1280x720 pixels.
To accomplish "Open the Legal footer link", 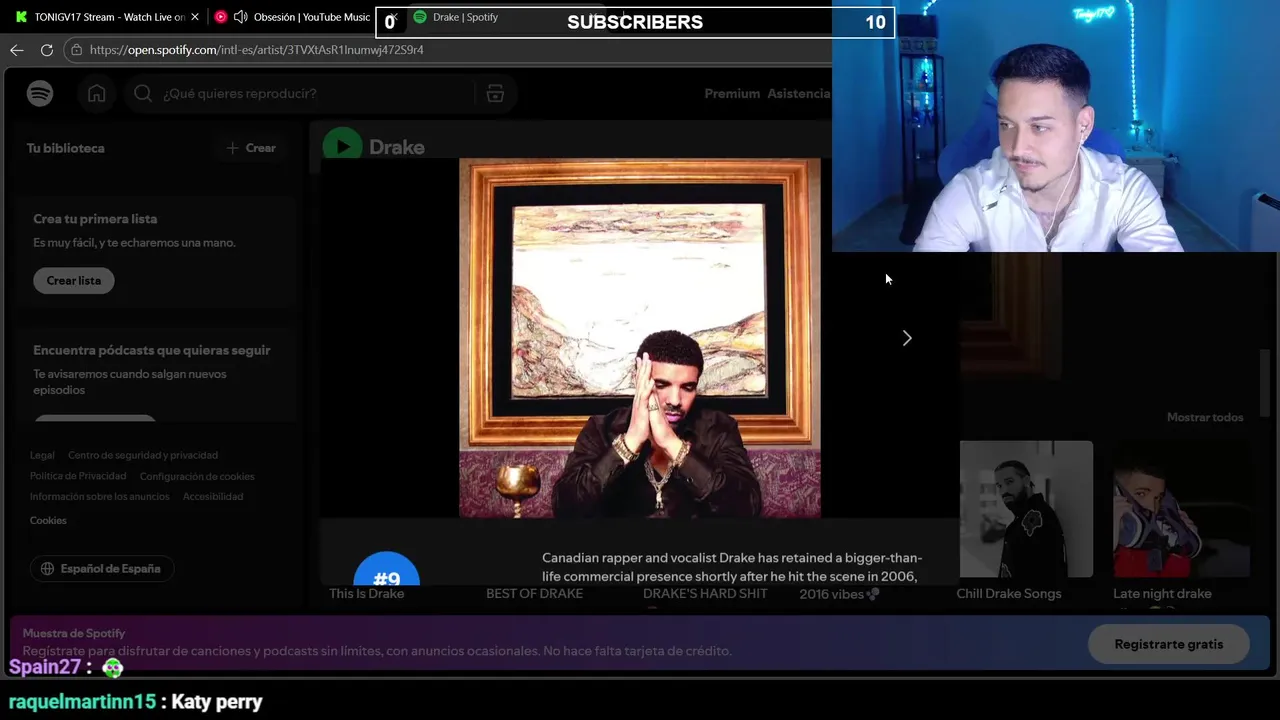I will 42,455.
